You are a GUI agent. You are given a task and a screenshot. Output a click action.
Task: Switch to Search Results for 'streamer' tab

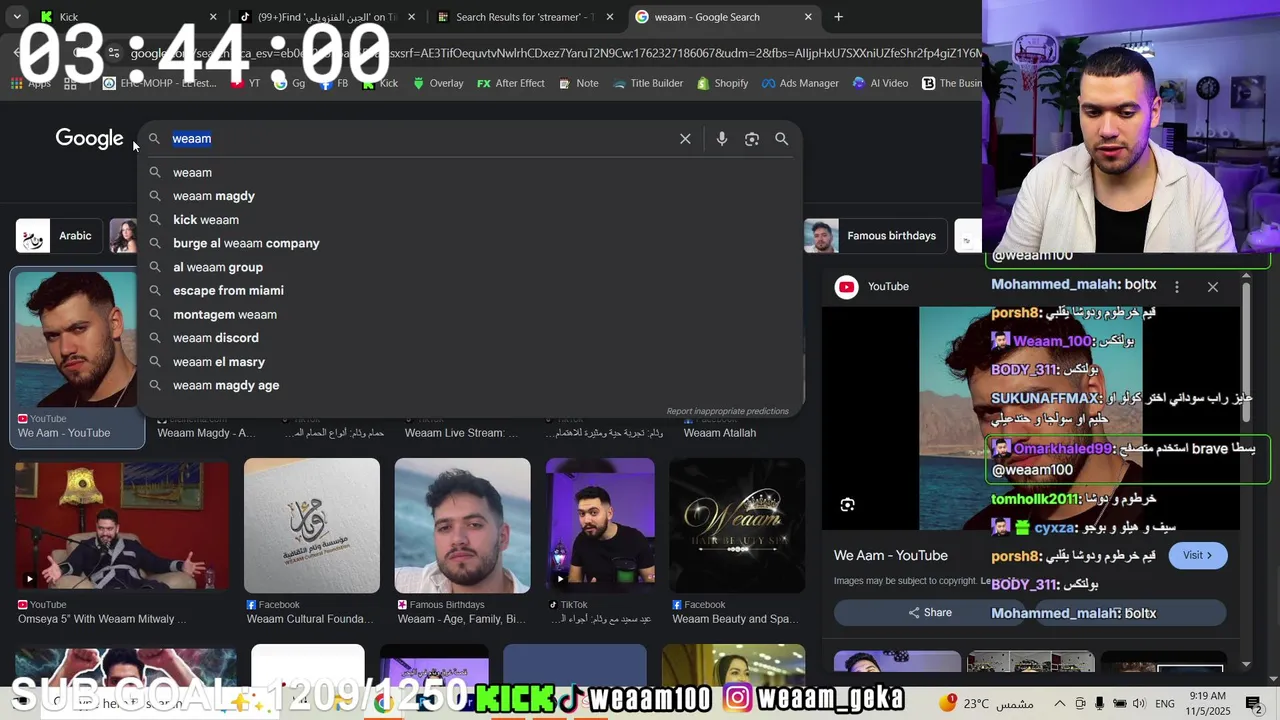click(x=525, y=17)
